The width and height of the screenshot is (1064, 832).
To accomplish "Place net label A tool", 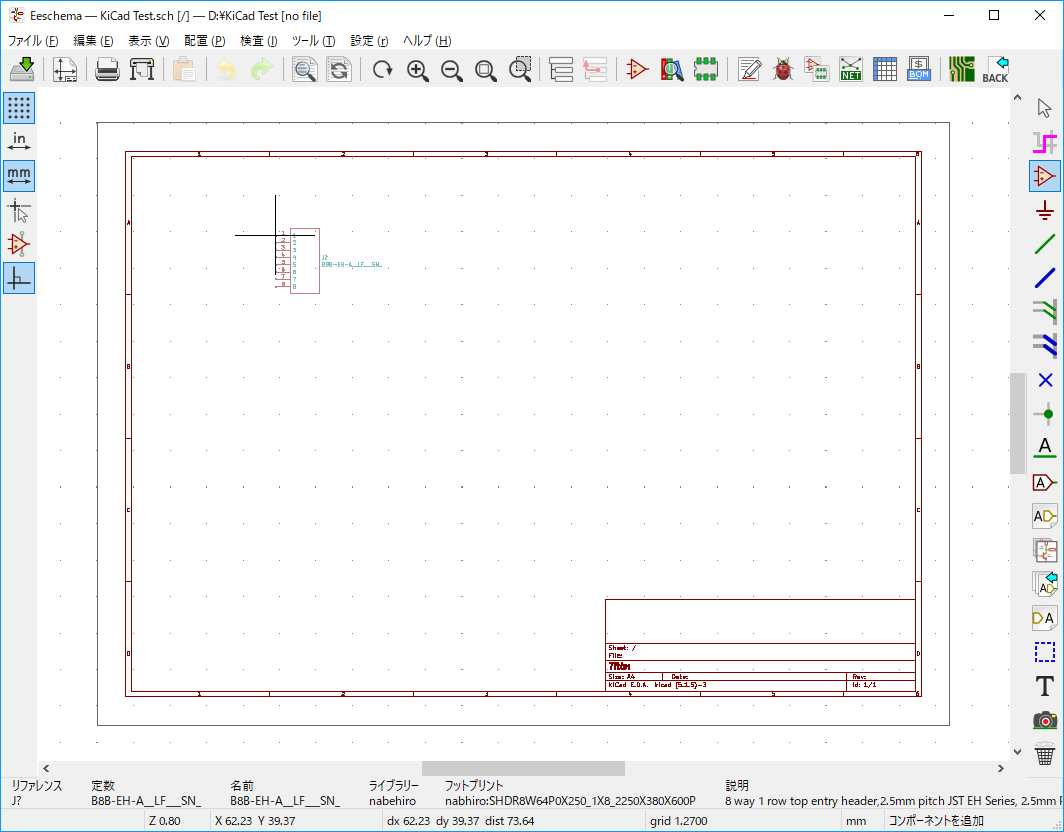I will 1045,448.
